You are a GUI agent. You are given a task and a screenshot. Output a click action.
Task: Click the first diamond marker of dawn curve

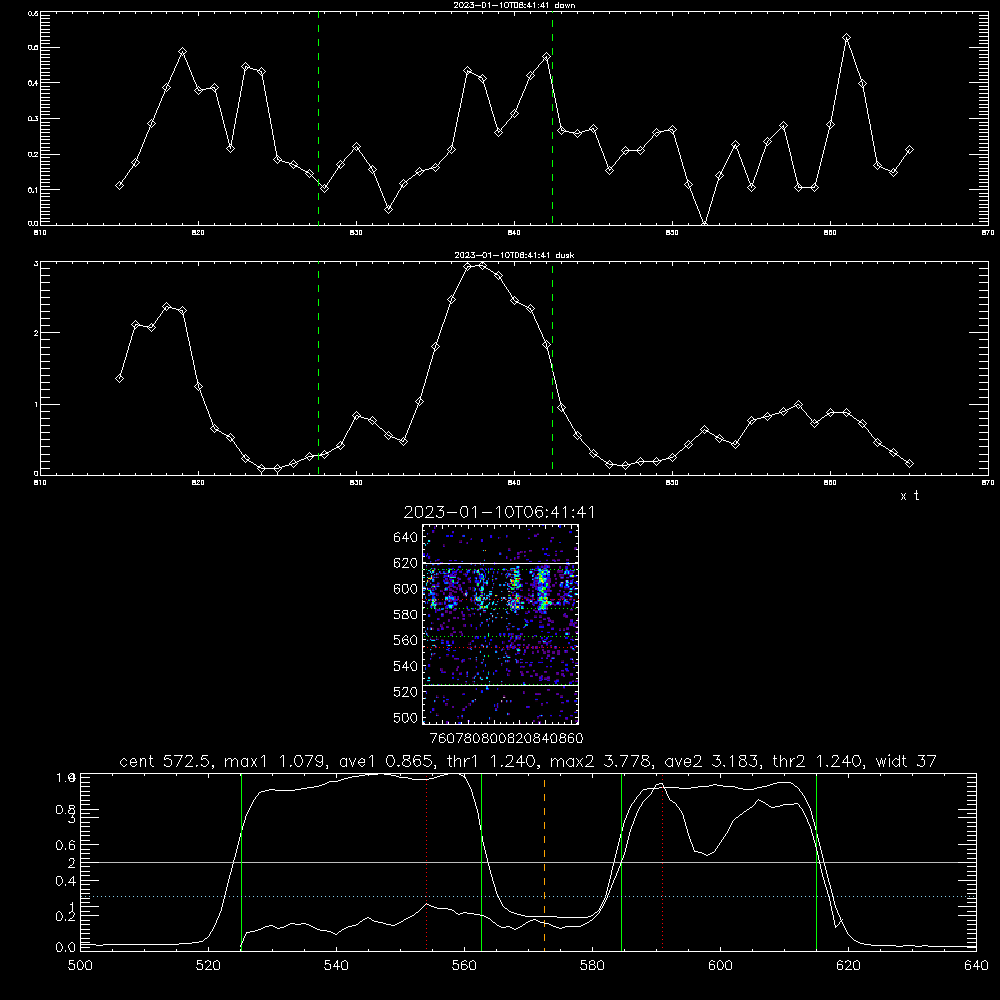pos(119,185)
